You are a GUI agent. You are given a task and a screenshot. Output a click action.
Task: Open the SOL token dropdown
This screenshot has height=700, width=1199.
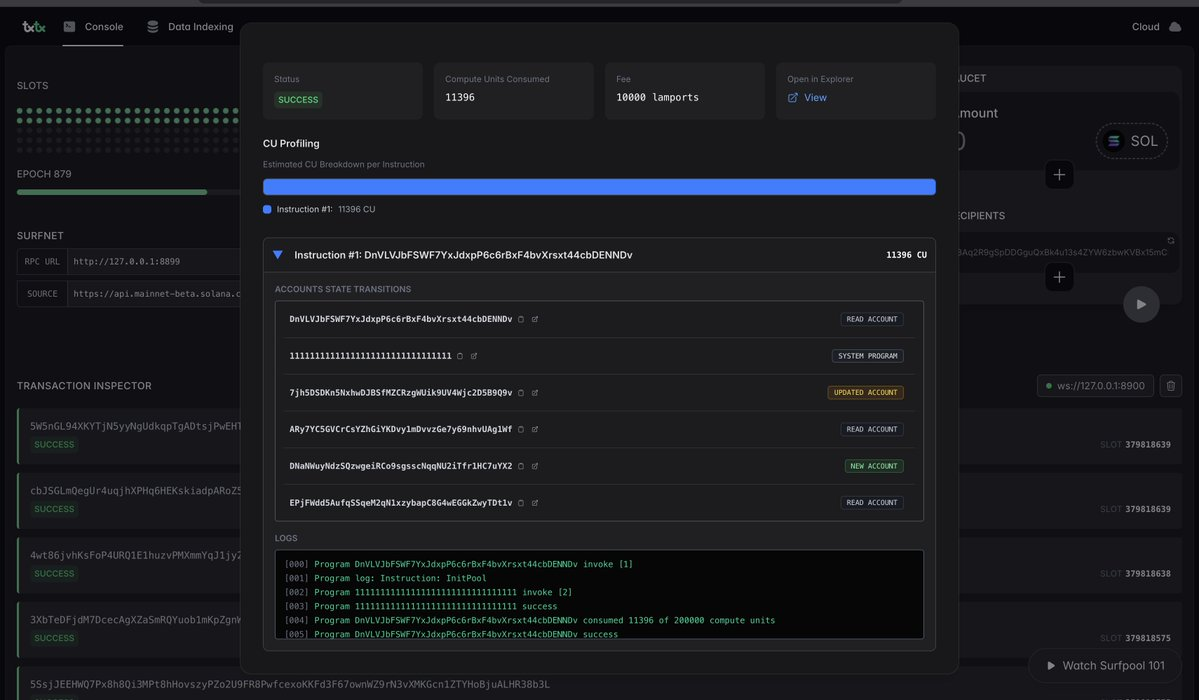[x=1133, y=141]
